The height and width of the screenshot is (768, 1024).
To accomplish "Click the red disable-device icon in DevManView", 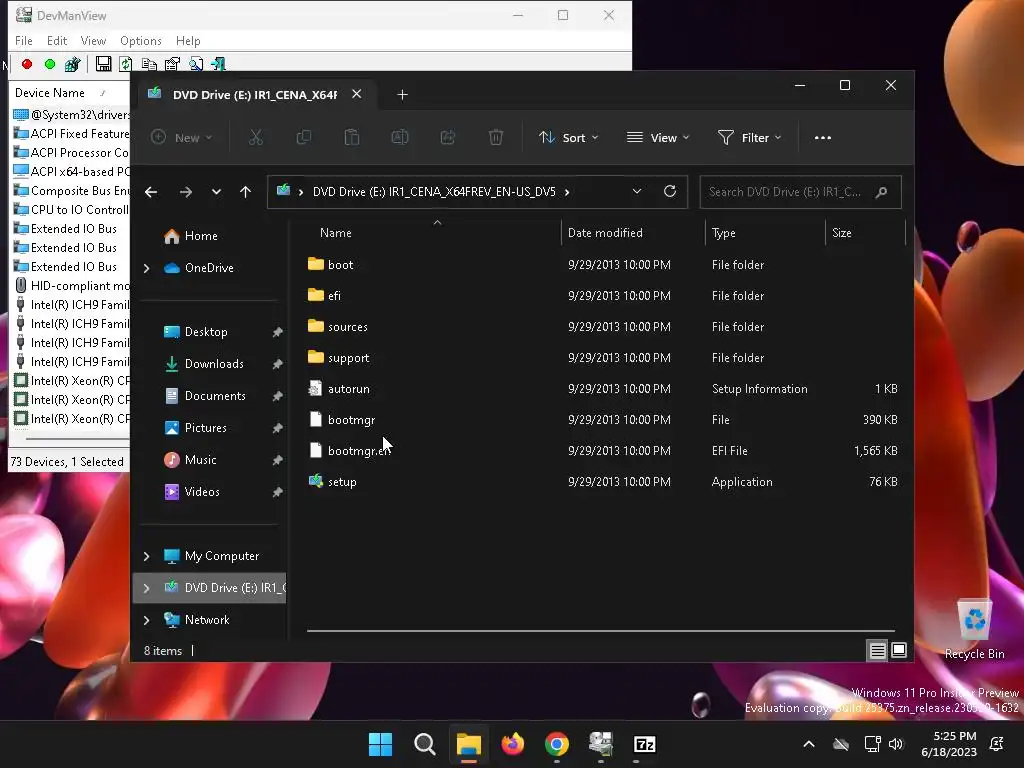I will [27, 64].
